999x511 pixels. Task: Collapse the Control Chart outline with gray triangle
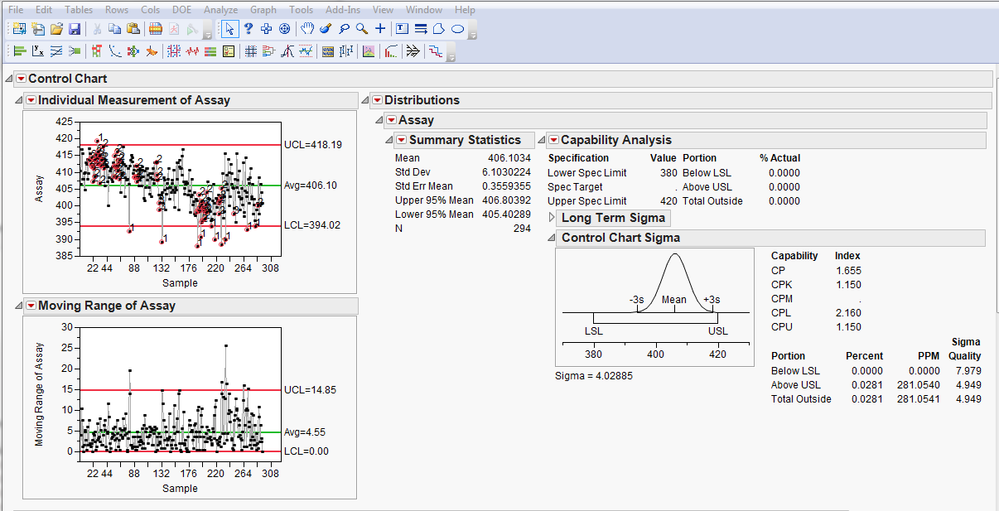(9, 78)
